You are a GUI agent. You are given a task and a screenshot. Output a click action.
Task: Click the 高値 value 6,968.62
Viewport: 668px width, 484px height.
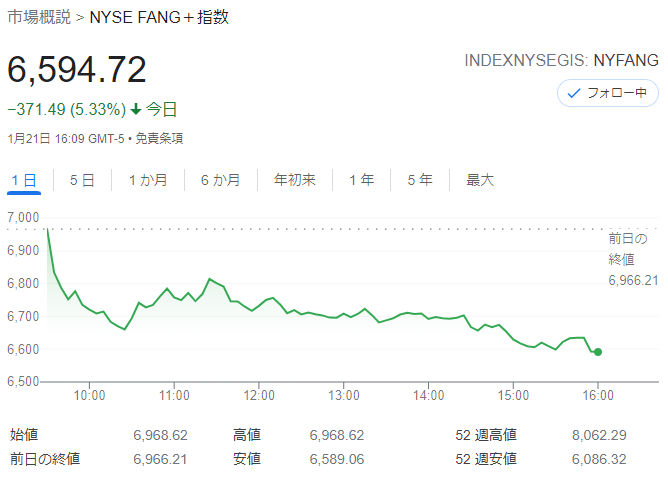pyautogui.click(x=337, y=435)
